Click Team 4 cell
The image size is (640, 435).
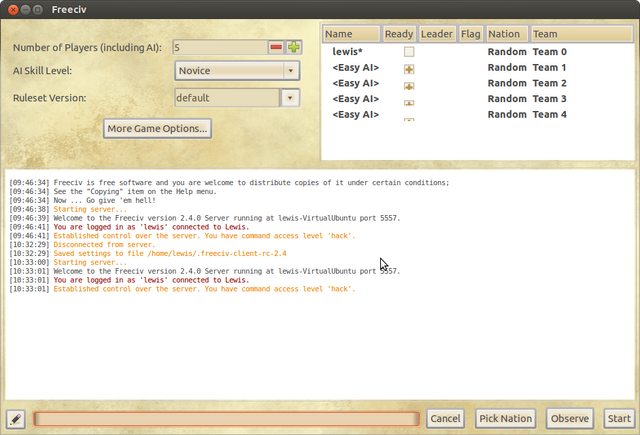(x=549, y=115)
